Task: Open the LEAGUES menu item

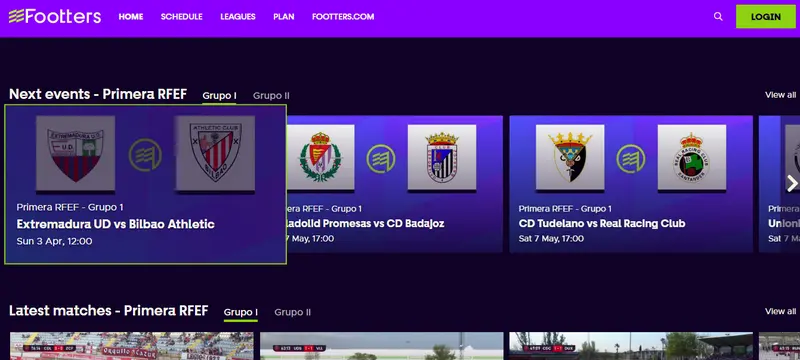Action: point(238,17)
